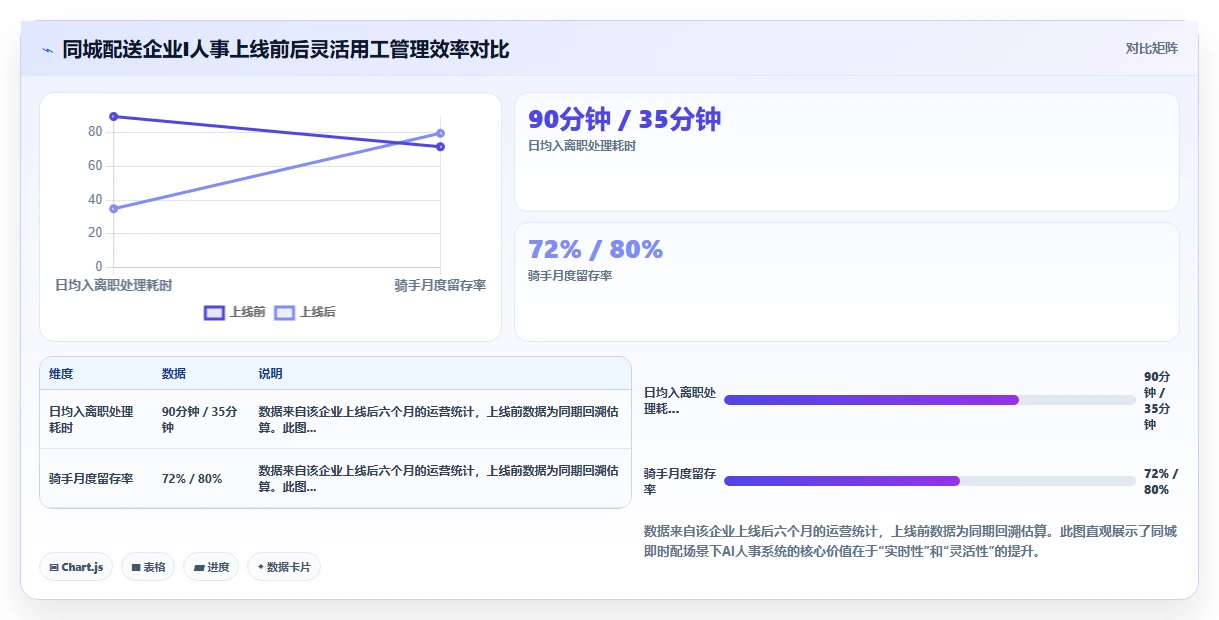Click 日均入离职处理耗时 caption in the stat card
The image size is (1219, 620).
point(582,145)
